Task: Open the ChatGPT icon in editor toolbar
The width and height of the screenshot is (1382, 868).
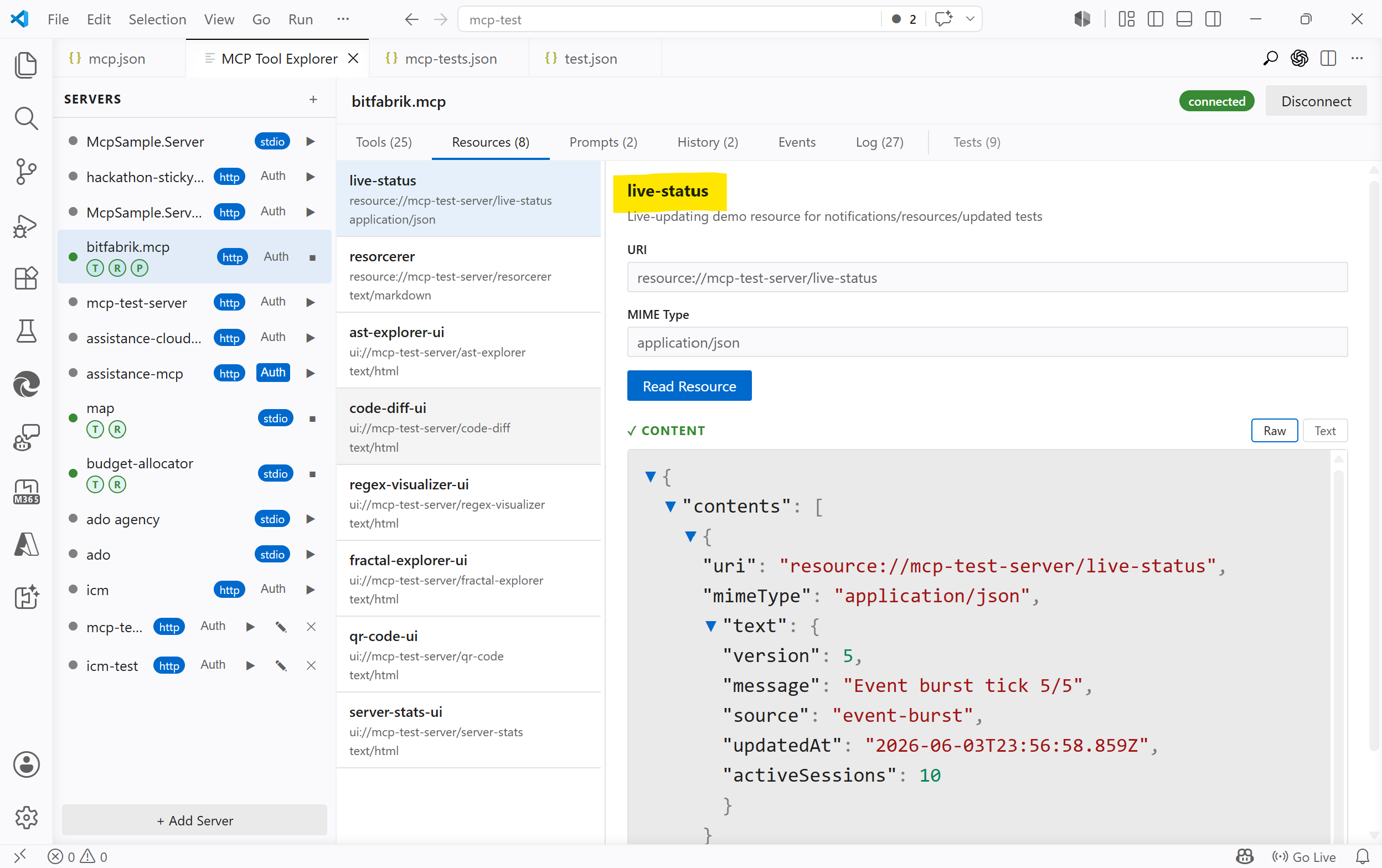Action: 1300,59
